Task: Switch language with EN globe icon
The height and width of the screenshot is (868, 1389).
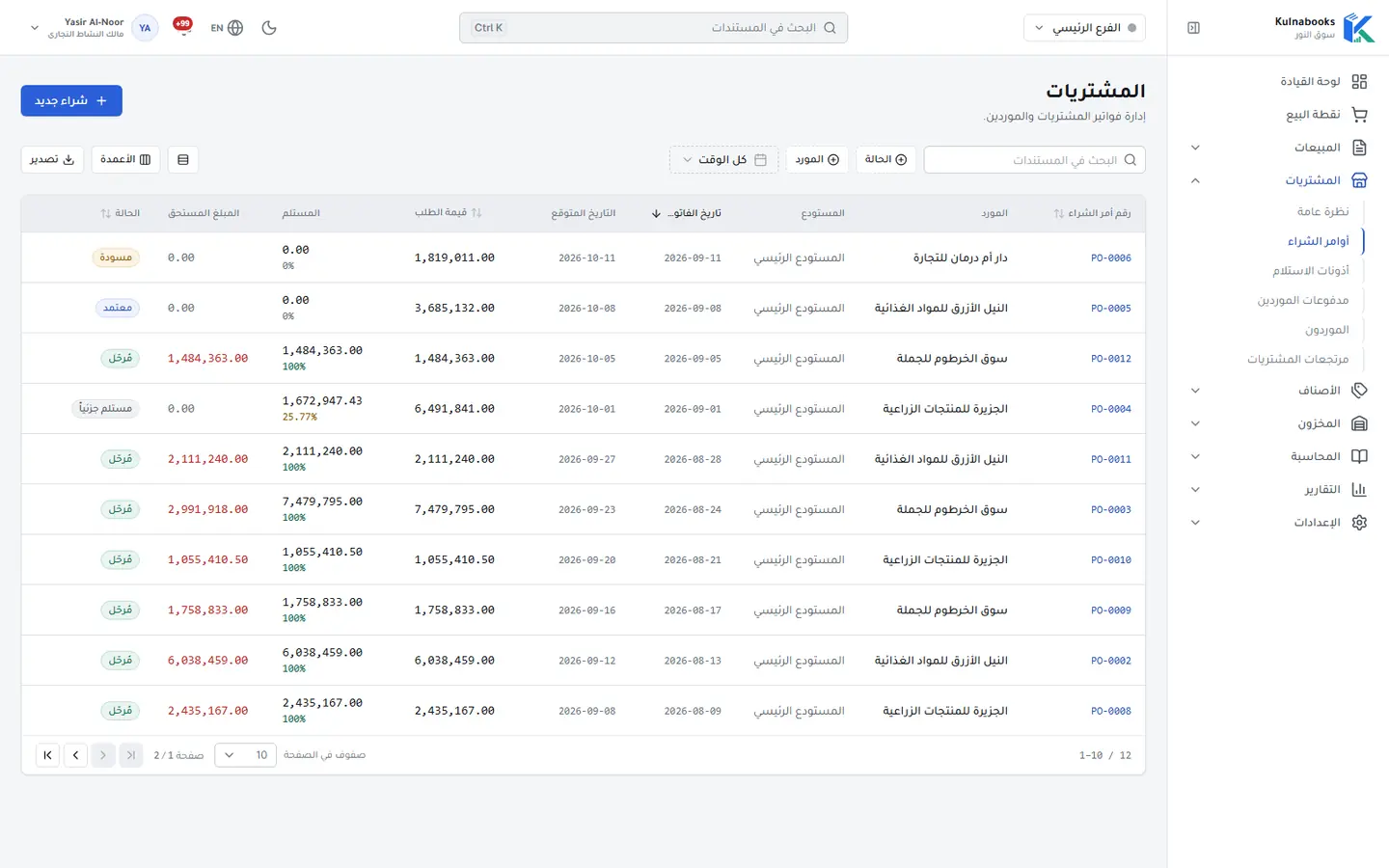Action: pyautogui.click(x=227, y=28)
